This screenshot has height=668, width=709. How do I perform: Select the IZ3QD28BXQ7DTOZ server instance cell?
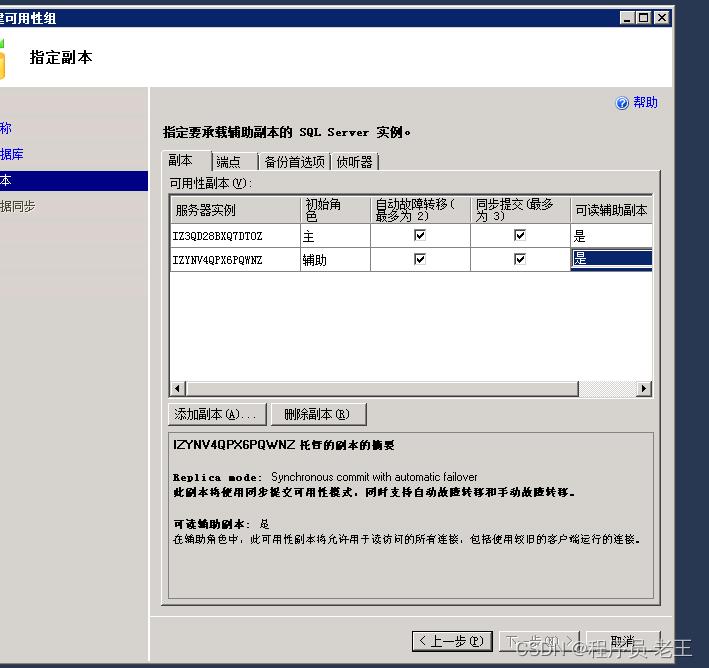[234, 236]
